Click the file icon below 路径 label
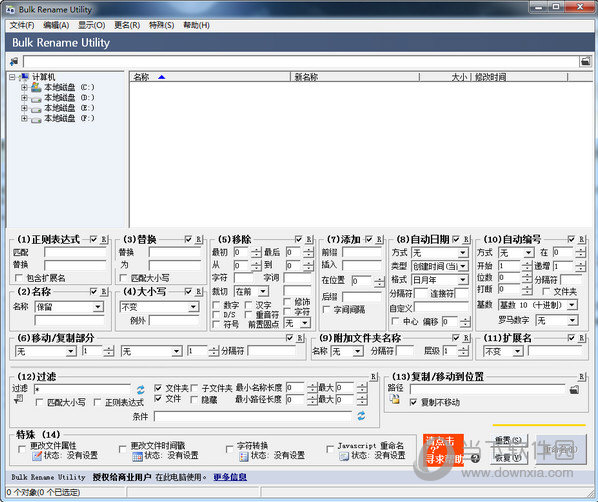This screenshot has width=598, height=502. pyautogui.click(x=395, y=399)
